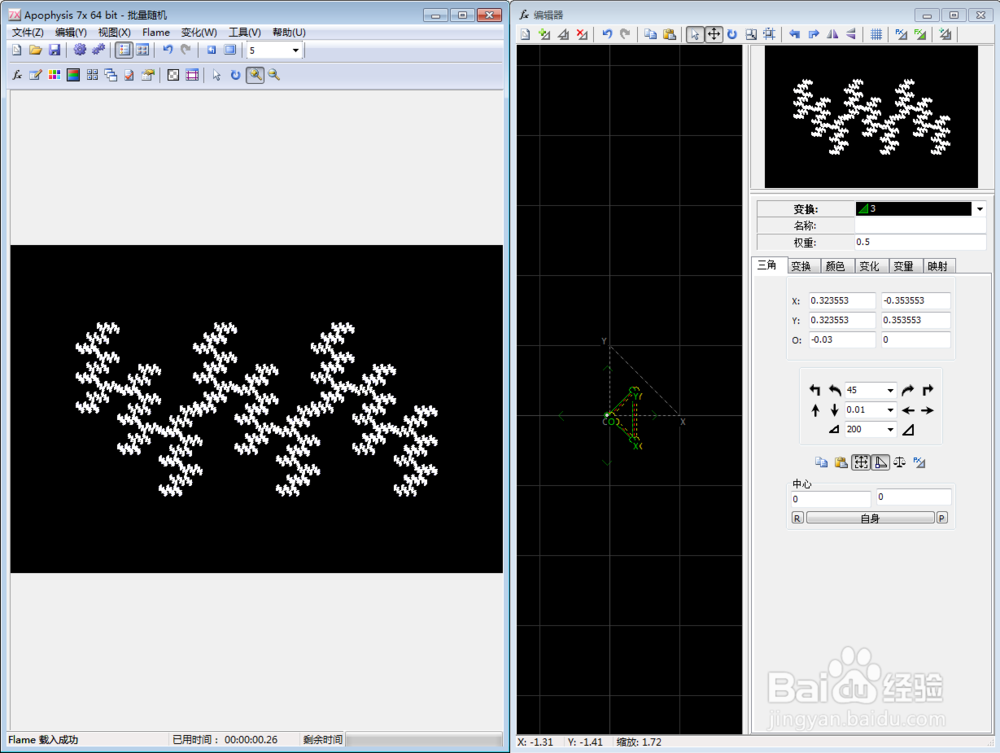The image size is (1000, 753).
Task: Toggle transparency checkerboard icon
Action: coord(173,75)
